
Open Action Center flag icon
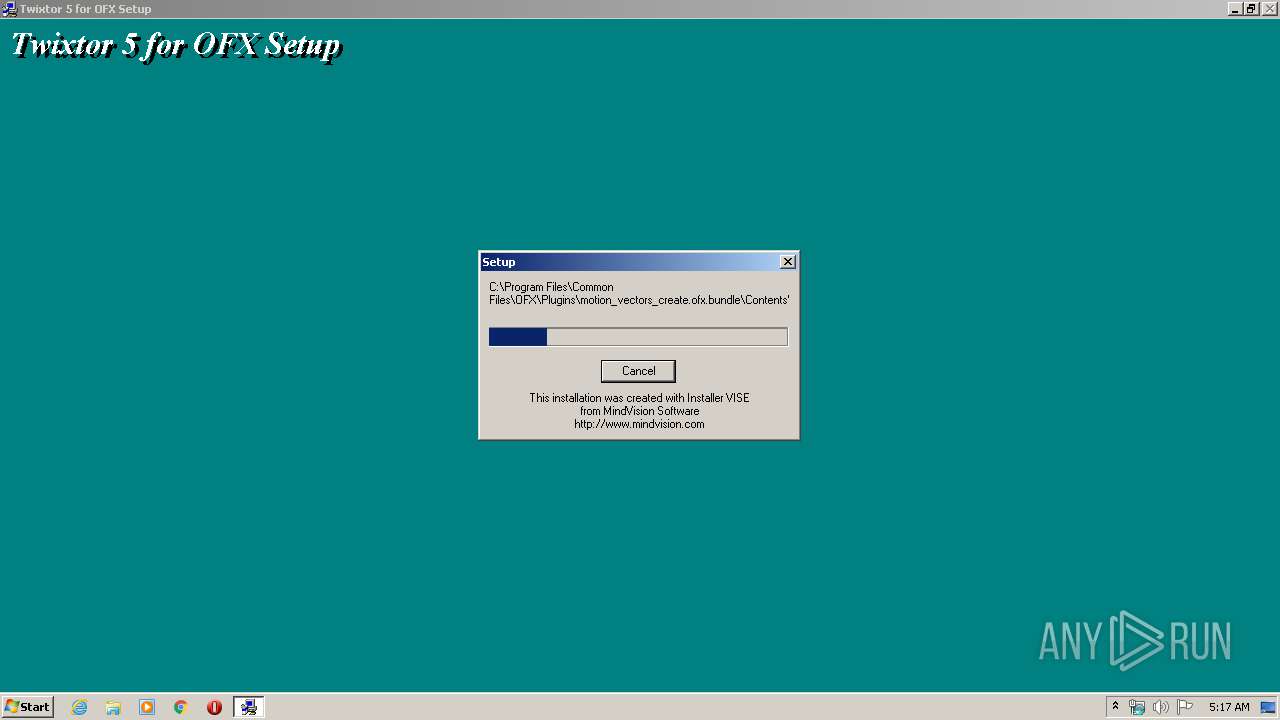[x=1185, y=707]
